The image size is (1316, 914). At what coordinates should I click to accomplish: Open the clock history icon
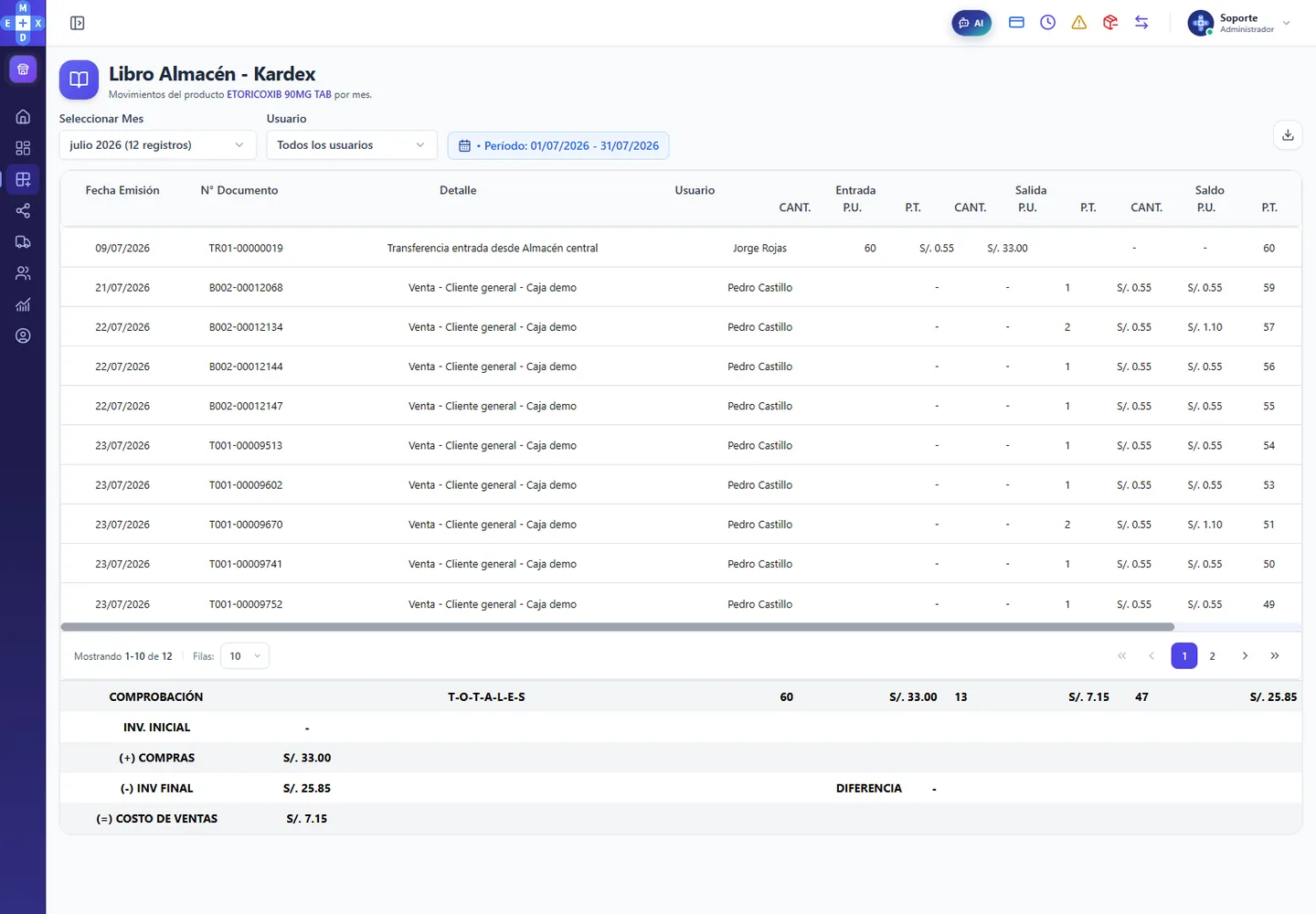pyautogui.click(x=1048, y=23)
